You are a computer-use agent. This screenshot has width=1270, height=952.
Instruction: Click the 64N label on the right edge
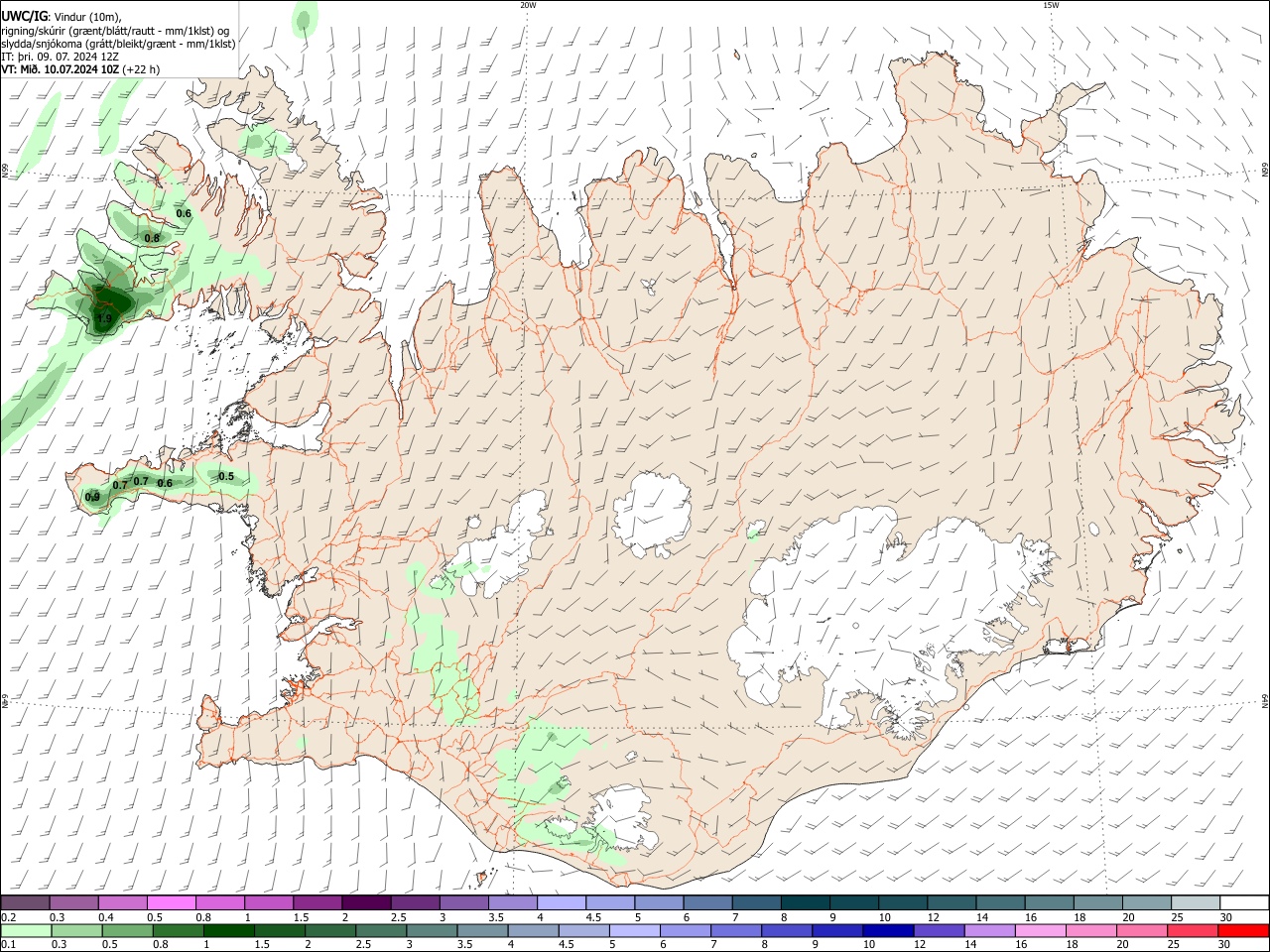[1265, 700]
